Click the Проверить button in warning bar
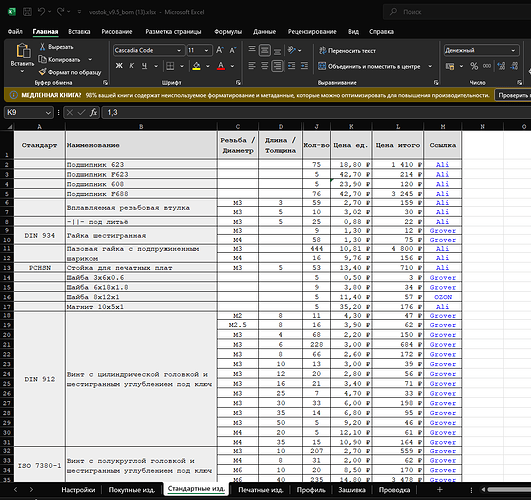This screenshot has height=500, width=531. pyautogui.click(x=513, y=95)
